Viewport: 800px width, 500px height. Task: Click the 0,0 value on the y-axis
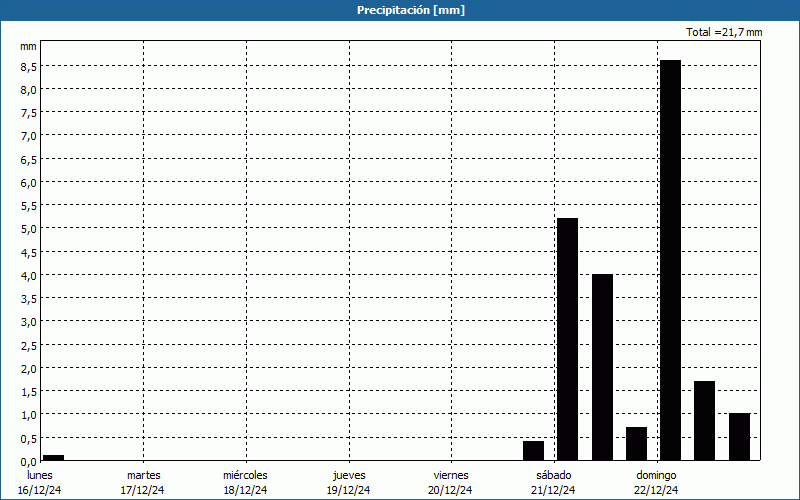(x=29, y=461)
